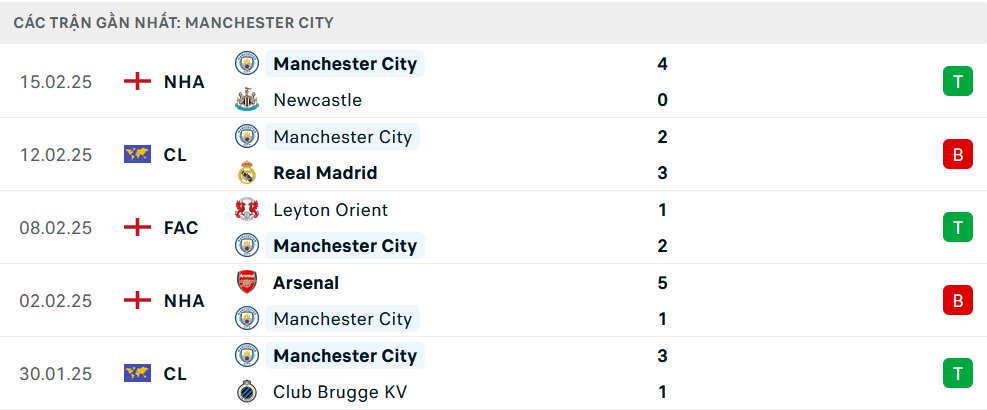Click England flag beside FAC competition
The image size is (987, 410).
(137, 228)
